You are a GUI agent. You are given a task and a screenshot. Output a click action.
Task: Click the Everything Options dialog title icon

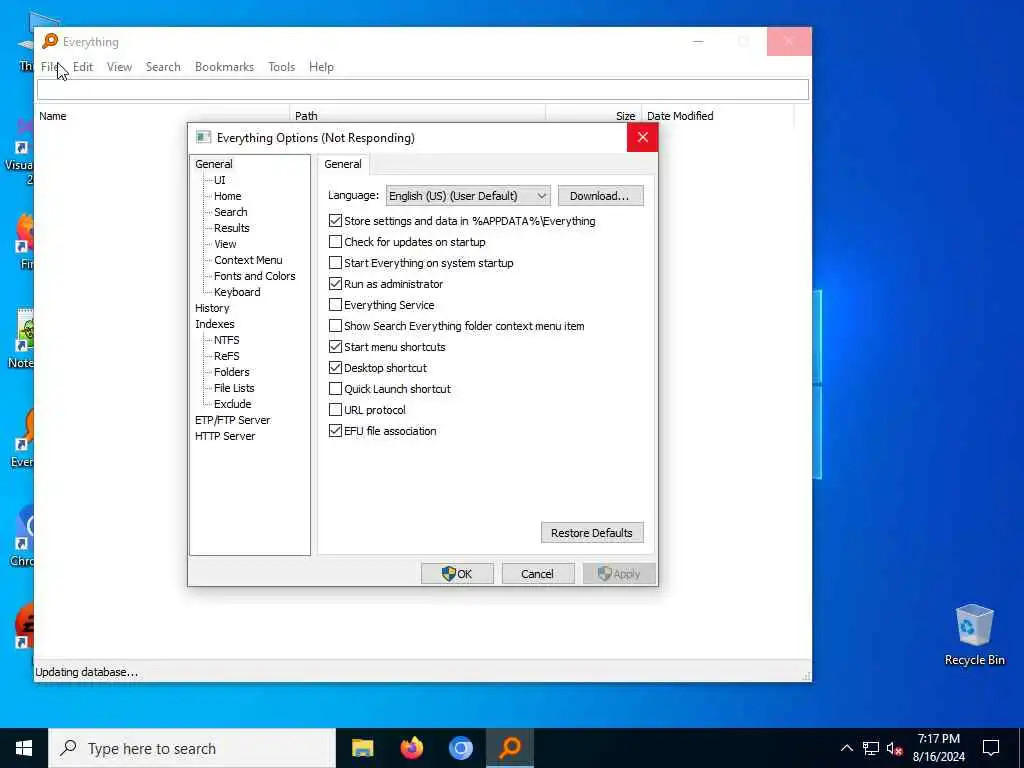pos(203,137)
